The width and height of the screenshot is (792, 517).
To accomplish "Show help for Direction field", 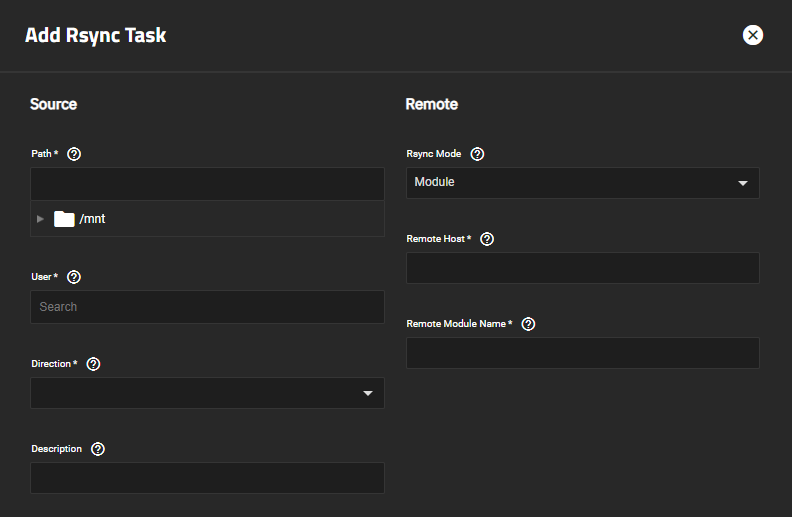I will 93,364.
